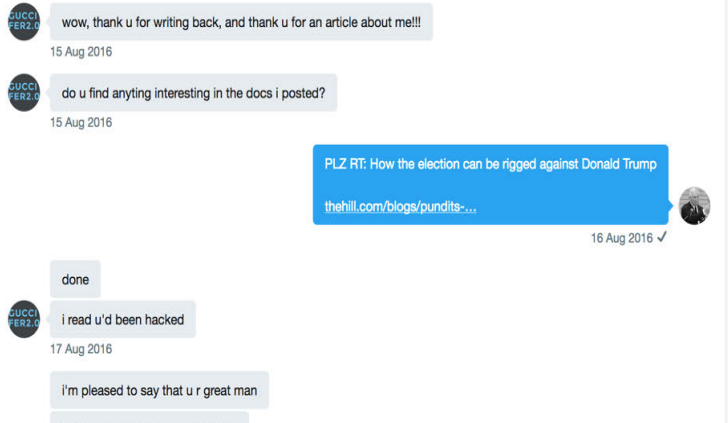This screenshot has width=728, height=423.
Task: Click first 15 Aug 2016 timestamp
Action: tap(81, 52)
